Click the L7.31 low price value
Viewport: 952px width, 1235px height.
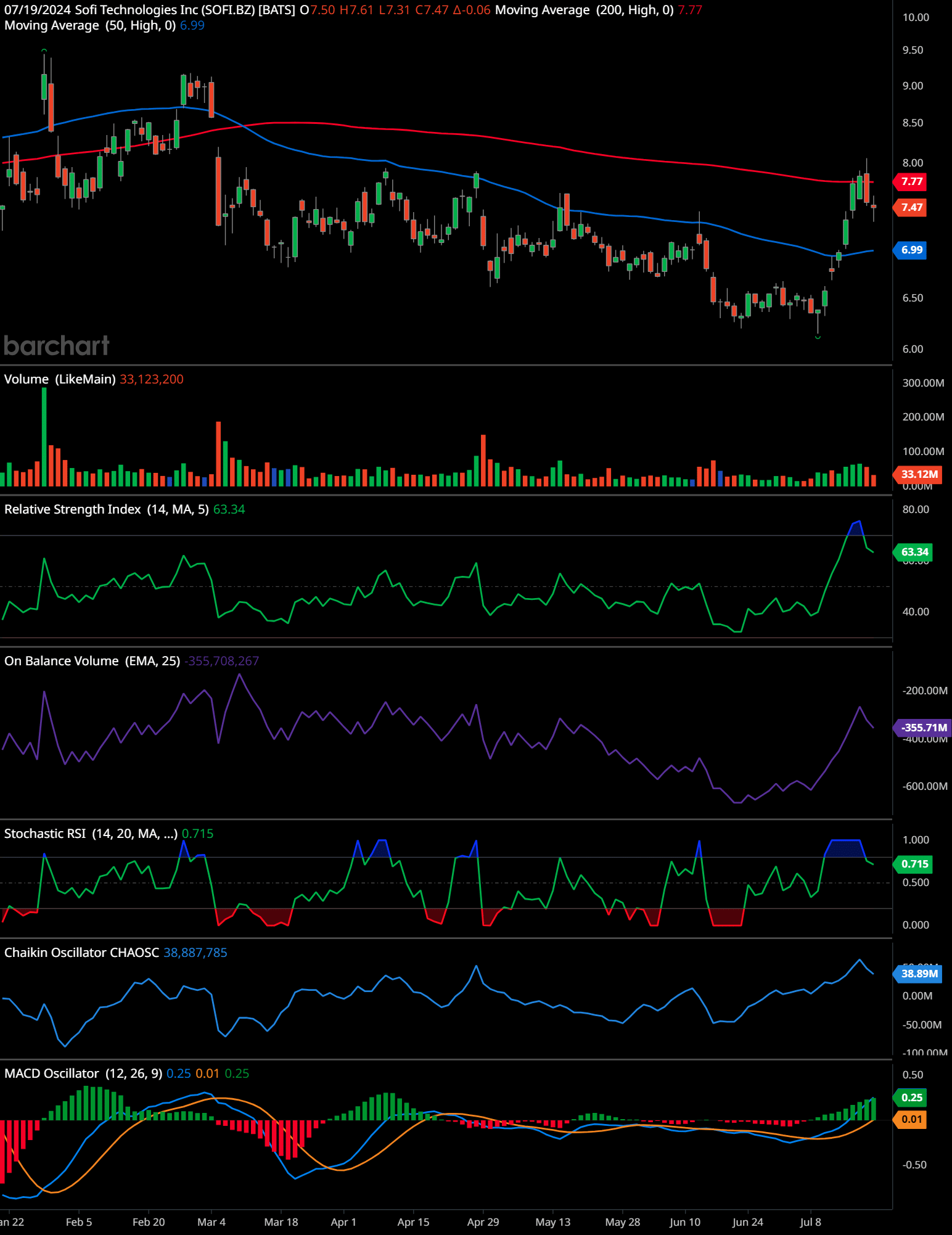point(395,10)
